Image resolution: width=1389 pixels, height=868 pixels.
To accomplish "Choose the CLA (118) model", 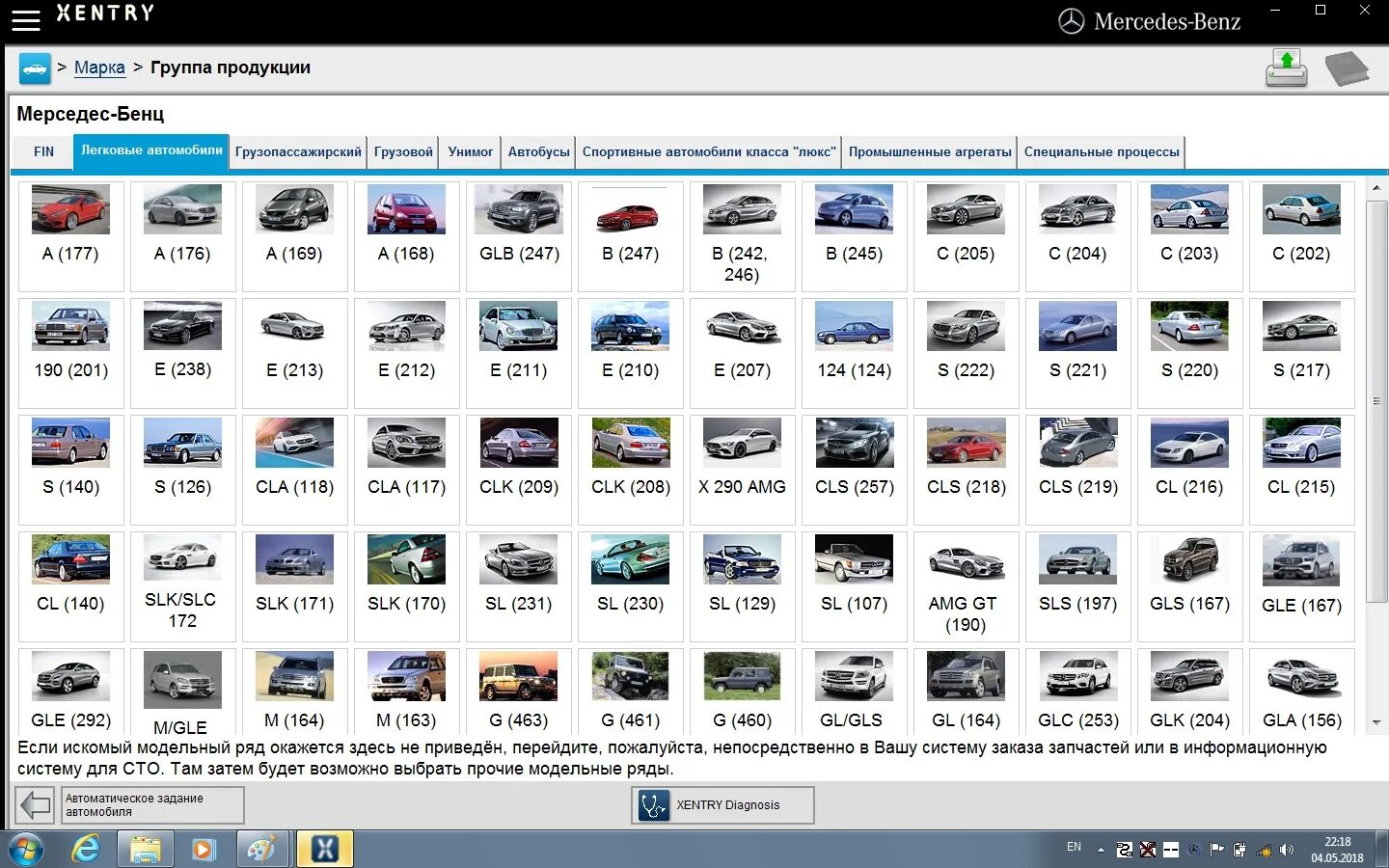I will coord(294,470).
